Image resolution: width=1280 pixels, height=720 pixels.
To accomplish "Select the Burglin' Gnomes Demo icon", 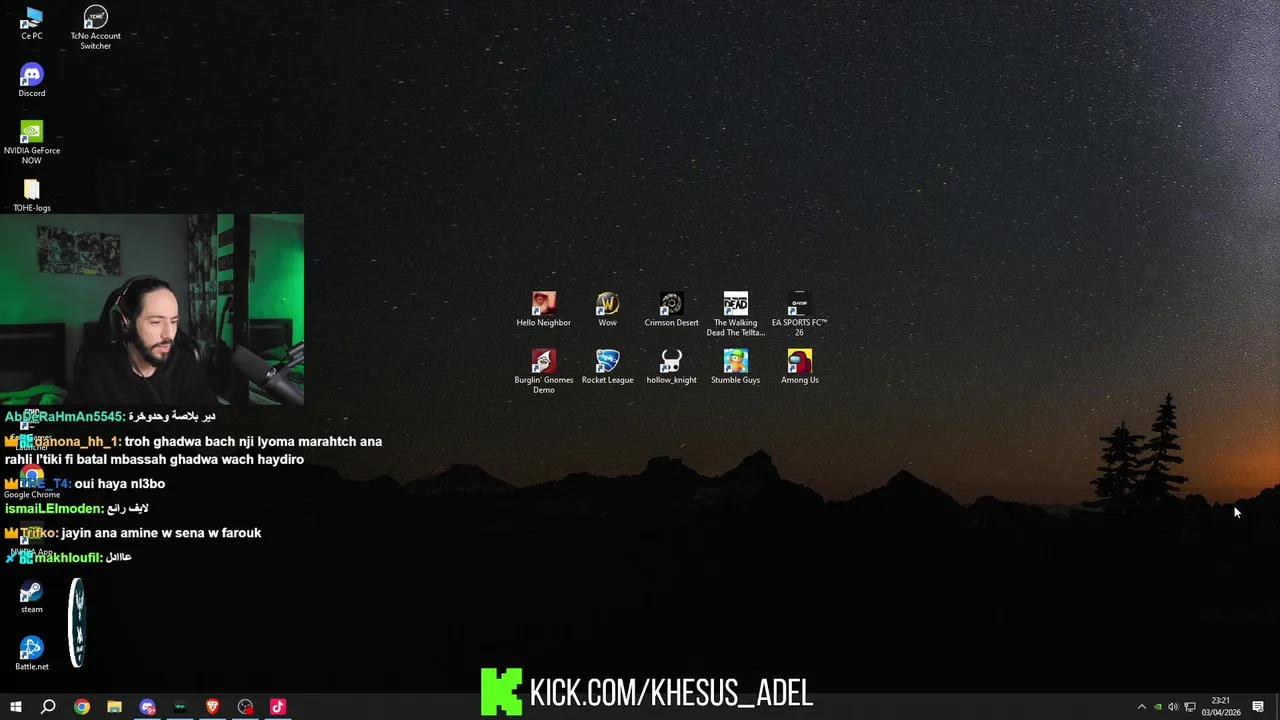I will point(543,372).
